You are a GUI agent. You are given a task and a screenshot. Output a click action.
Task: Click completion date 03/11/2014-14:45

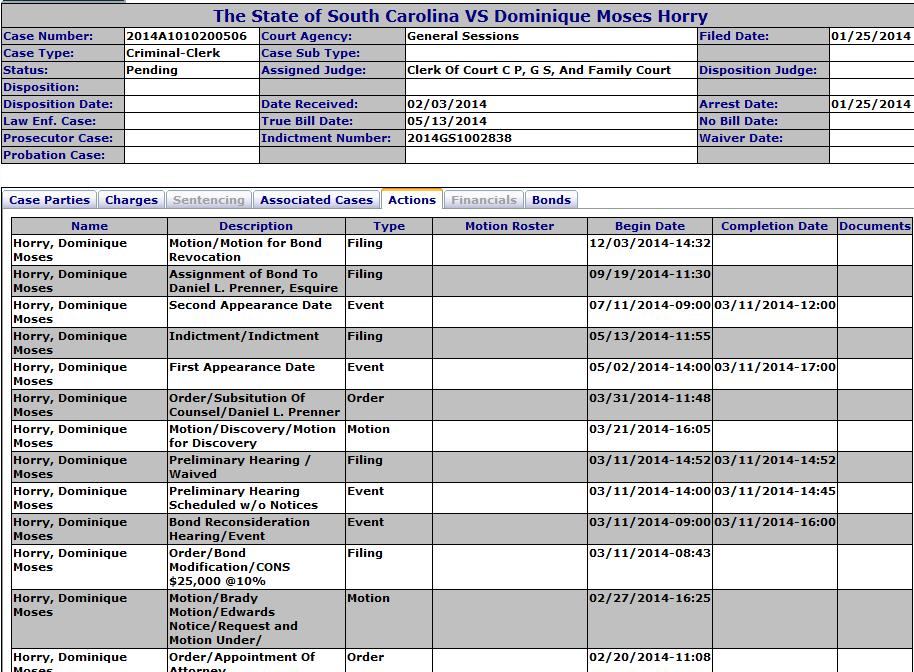775,491
